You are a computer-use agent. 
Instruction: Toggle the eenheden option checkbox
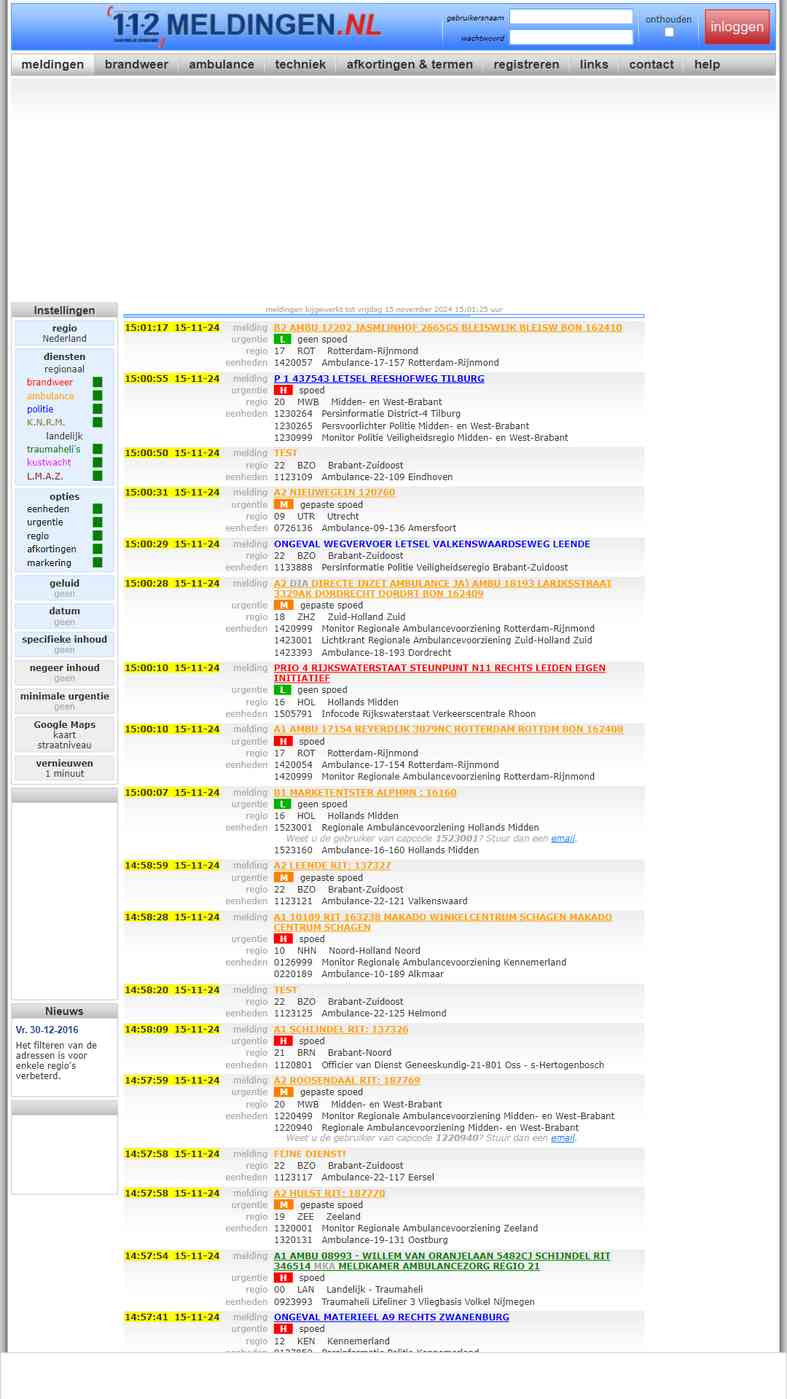click(x=98, y=509)
